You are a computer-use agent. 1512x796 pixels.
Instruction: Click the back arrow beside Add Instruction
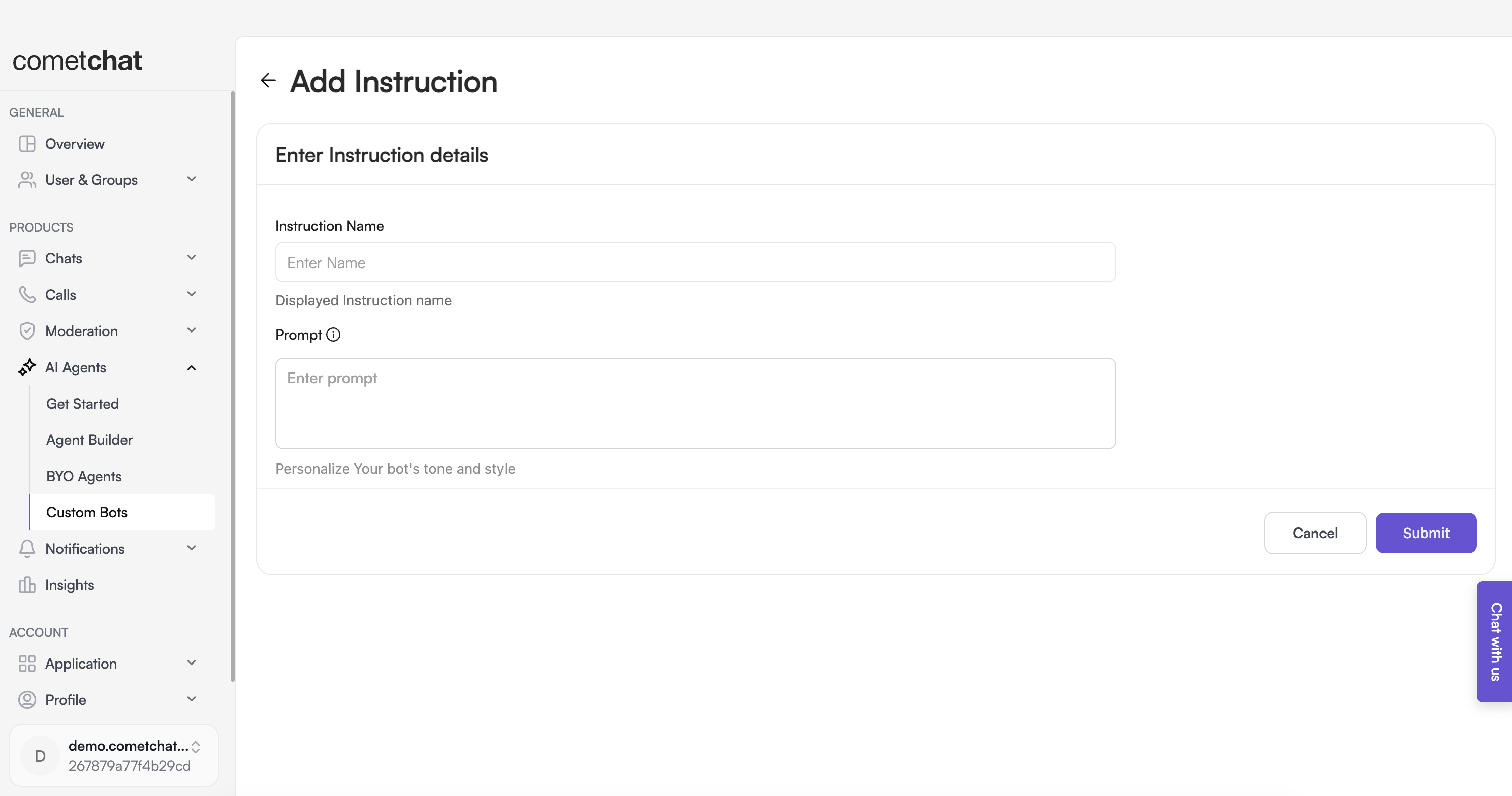[x=268, y=81]
